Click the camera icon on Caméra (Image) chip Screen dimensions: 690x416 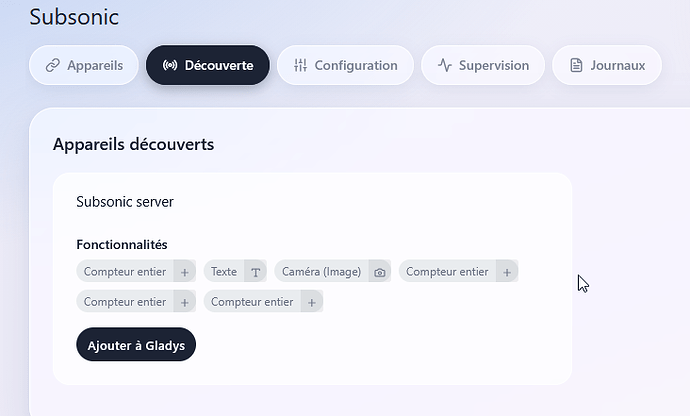tap(380, 272)
